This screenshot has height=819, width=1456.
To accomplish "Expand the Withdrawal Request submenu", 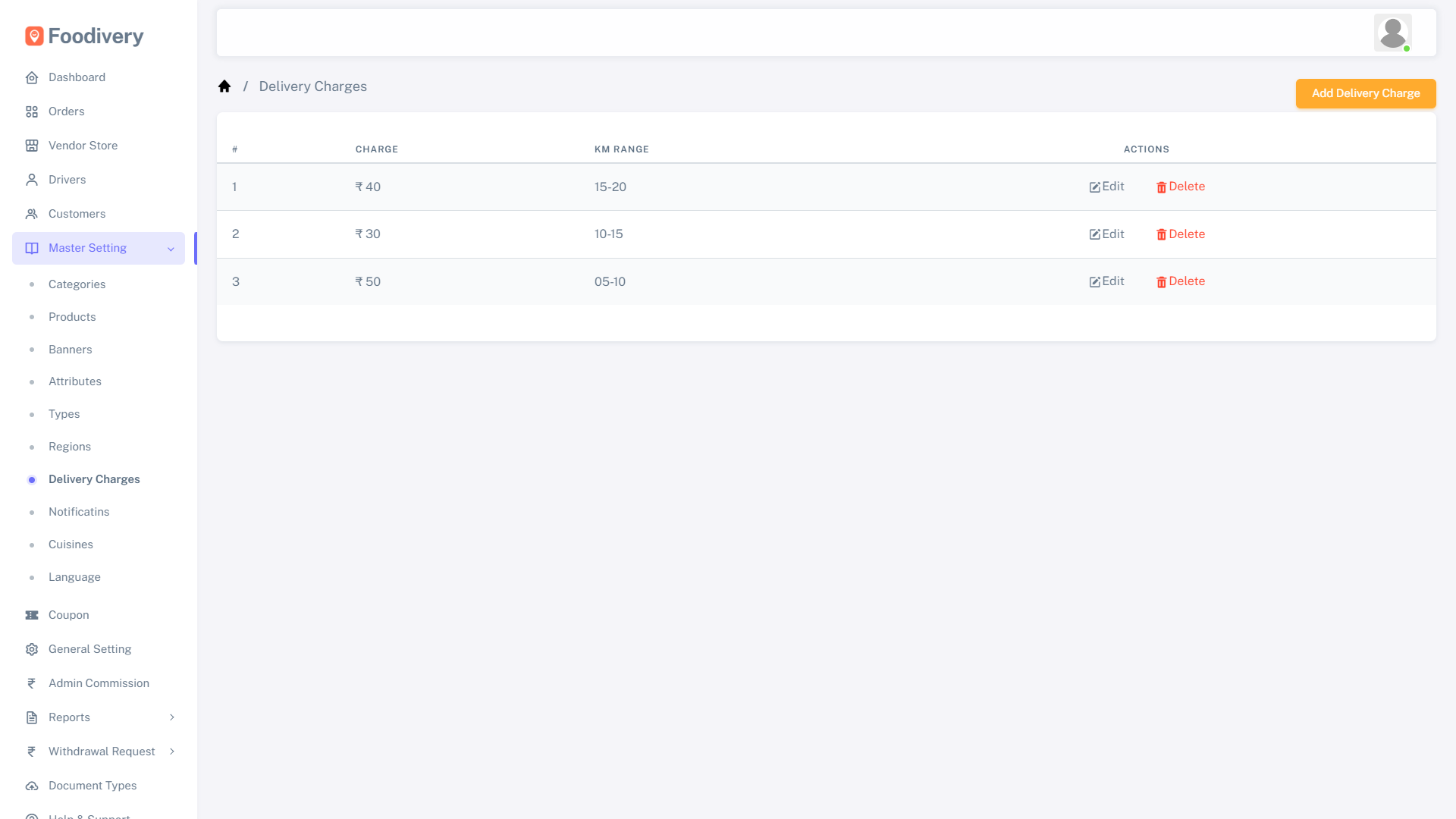I will point(172,752).
